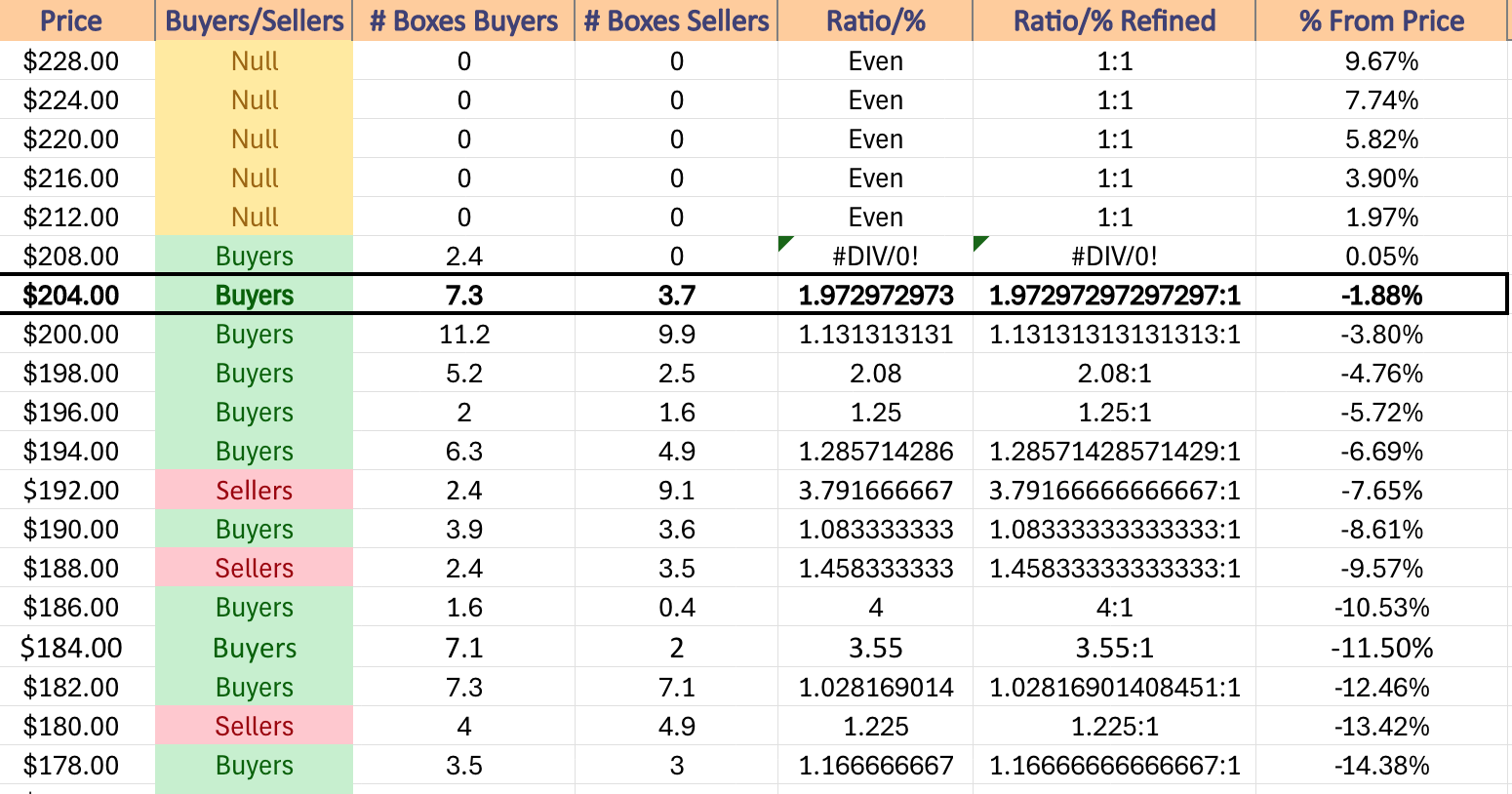
Task: Select the 3.791666667 ratio cell
Action: click(x=875, y=490)
